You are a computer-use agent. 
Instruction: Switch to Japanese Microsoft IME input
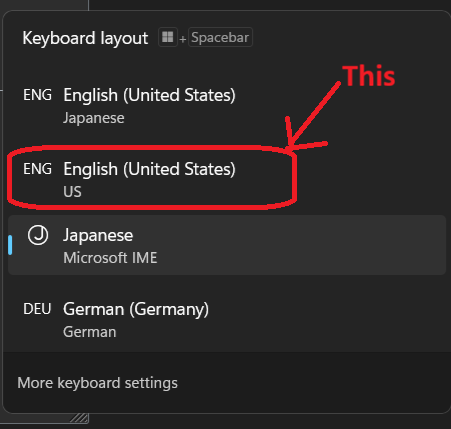(227, 245)
